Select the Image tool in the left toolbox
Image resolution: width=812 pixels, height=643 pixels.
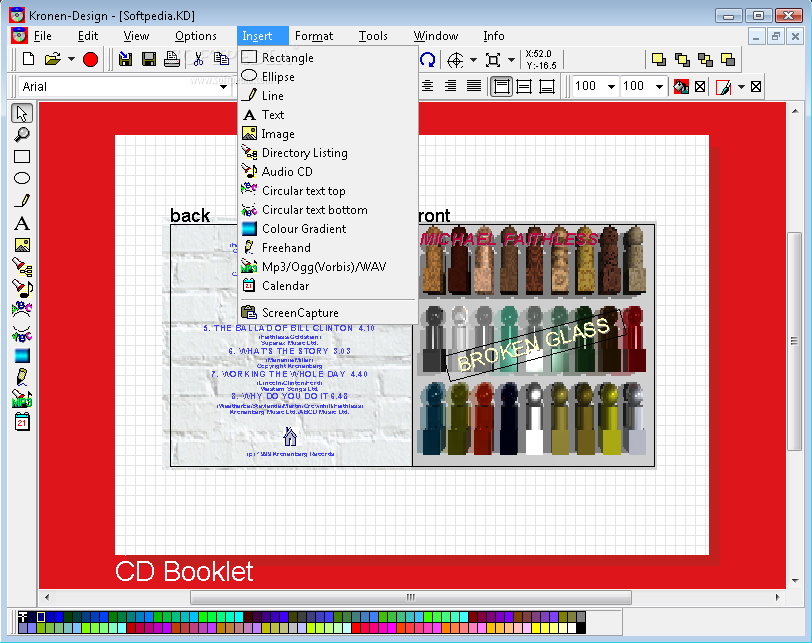tap(22, 245)
